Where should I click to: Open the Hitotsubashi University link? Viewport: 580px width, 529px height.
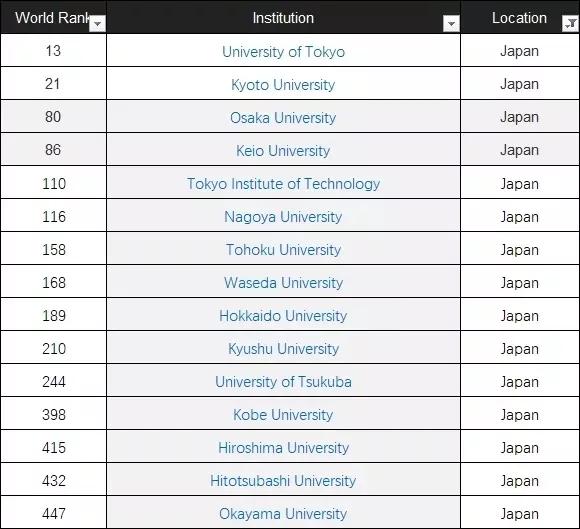point(283,481)
